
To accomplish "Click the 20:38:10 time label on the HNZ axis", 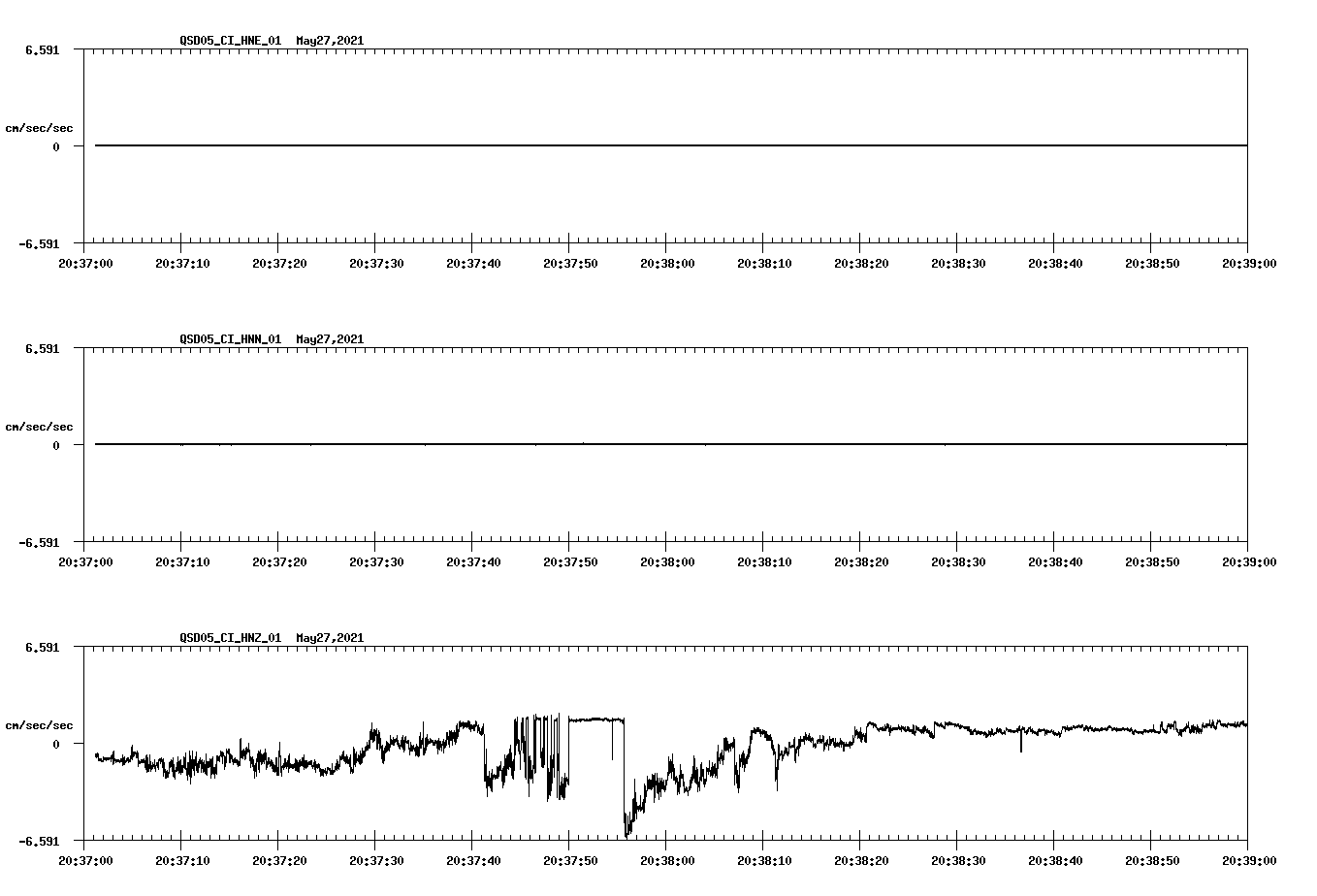I will (764, 858).
